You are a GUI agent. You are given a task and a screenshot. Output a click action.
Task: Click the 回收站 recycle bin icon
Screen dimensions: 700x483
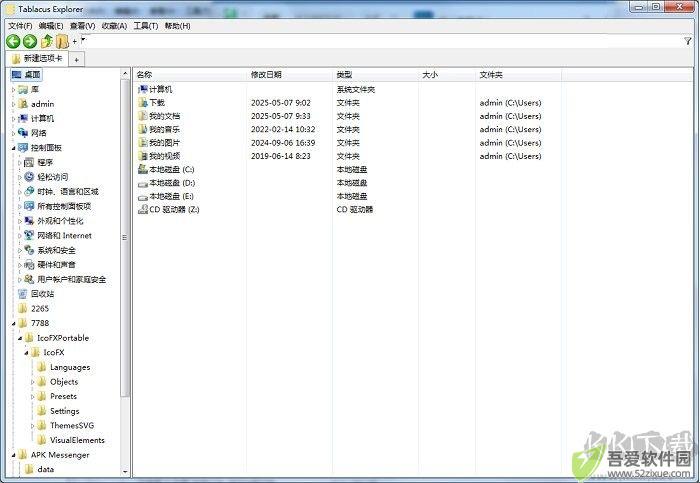coord(23,294)
